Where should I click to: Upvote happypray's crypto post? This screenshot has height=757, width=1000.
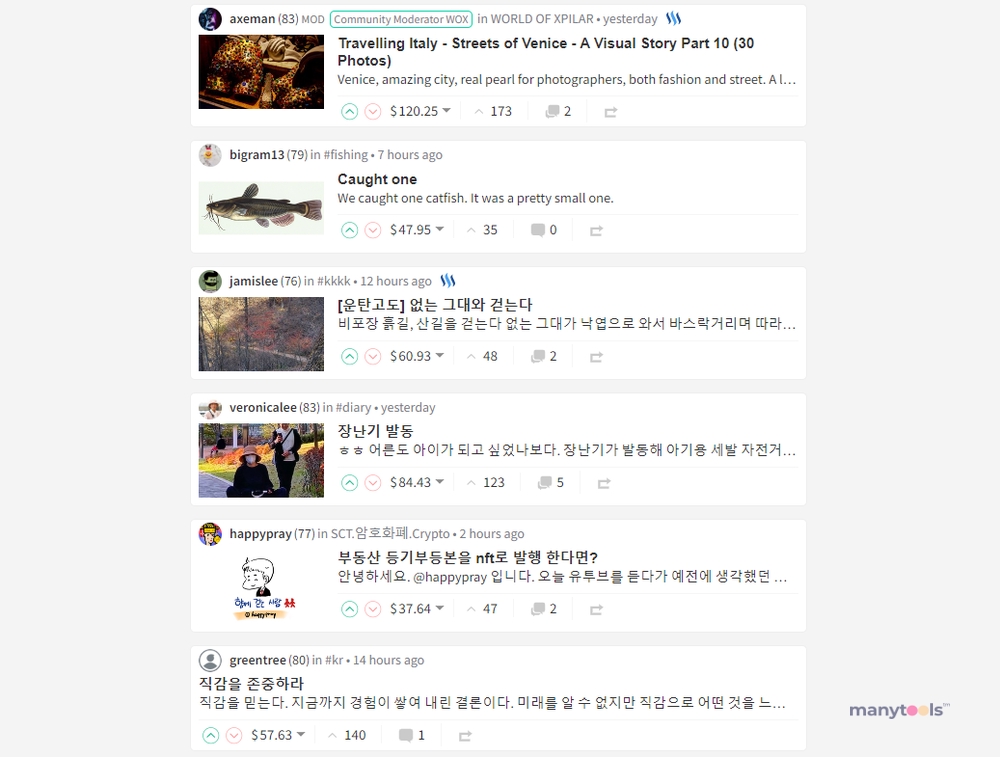(349, 609)
